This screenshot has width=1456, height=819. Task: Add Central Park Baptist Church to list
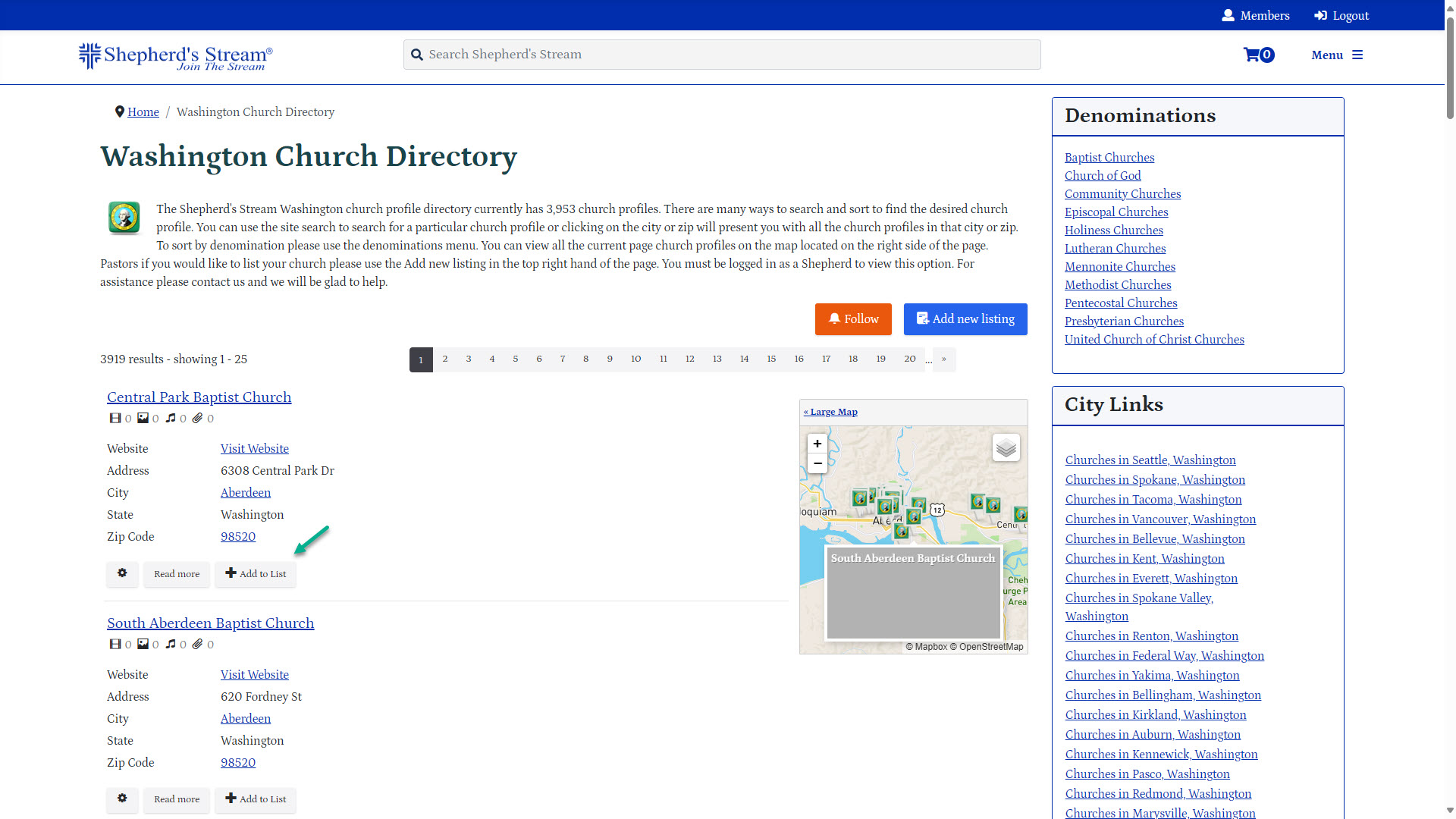pyautogui.click(x=256, y=574)
